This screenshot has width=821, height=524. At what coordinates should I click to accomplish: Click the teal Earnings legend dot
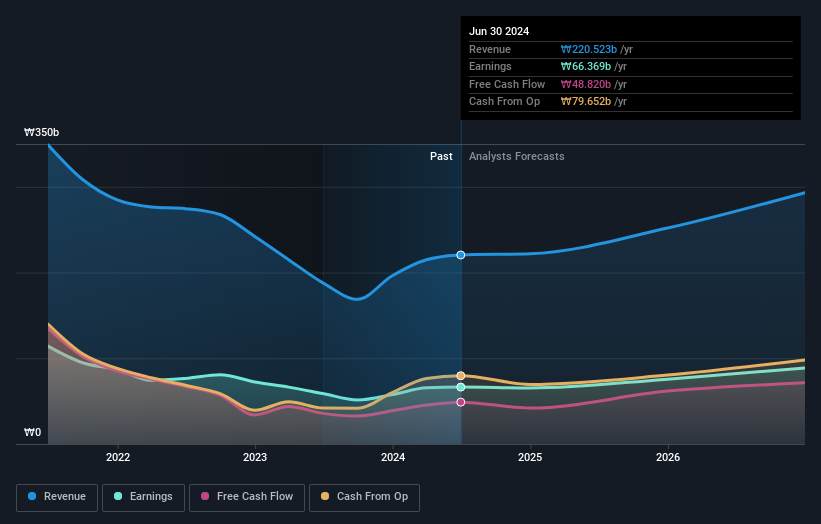coord(118,496)
